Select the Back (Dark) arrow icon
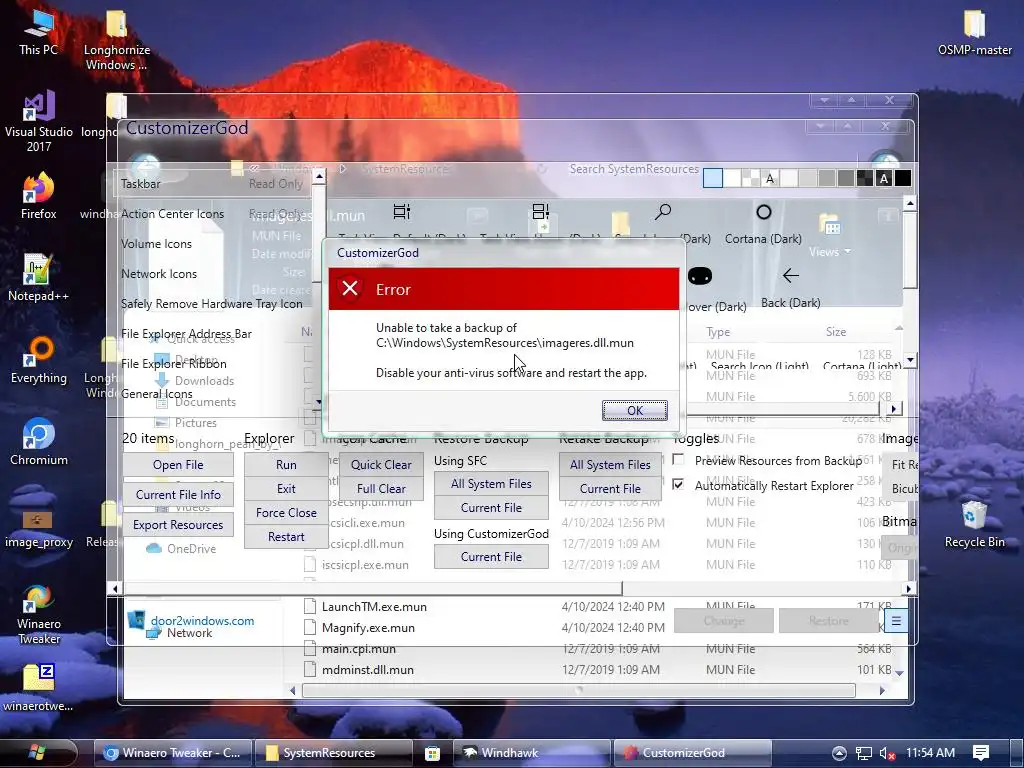 tap(790, 276)
